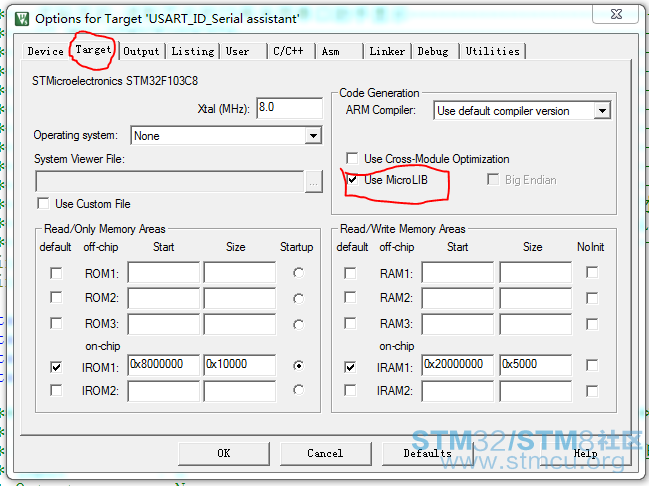Toggle the Use MicroLIB checkbox
Screen dimensions: 649x486
pyautogui.click(x=352, y=180)
